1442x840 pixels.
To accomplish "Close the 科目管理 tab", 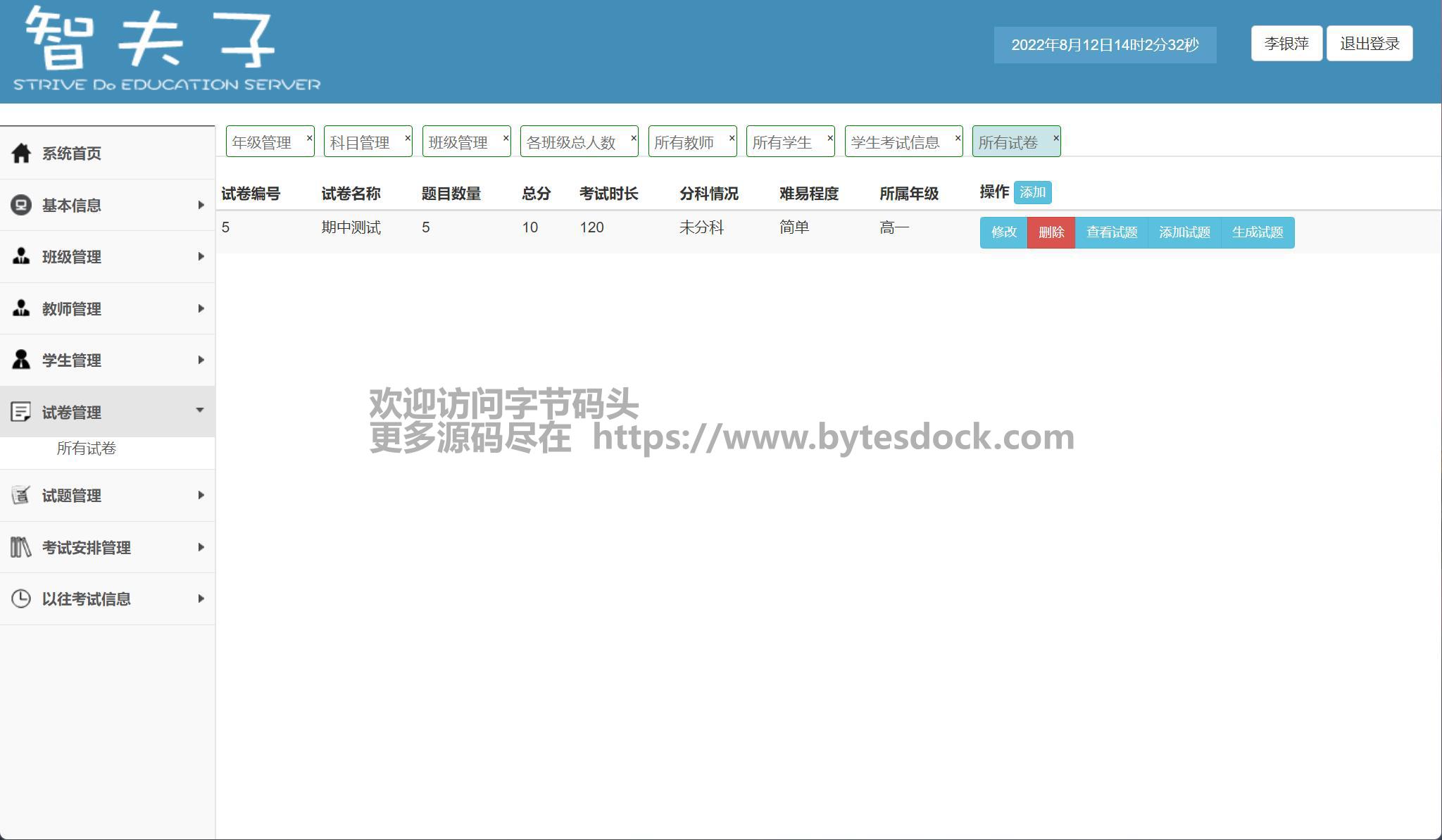I will [x=407, y=138].
